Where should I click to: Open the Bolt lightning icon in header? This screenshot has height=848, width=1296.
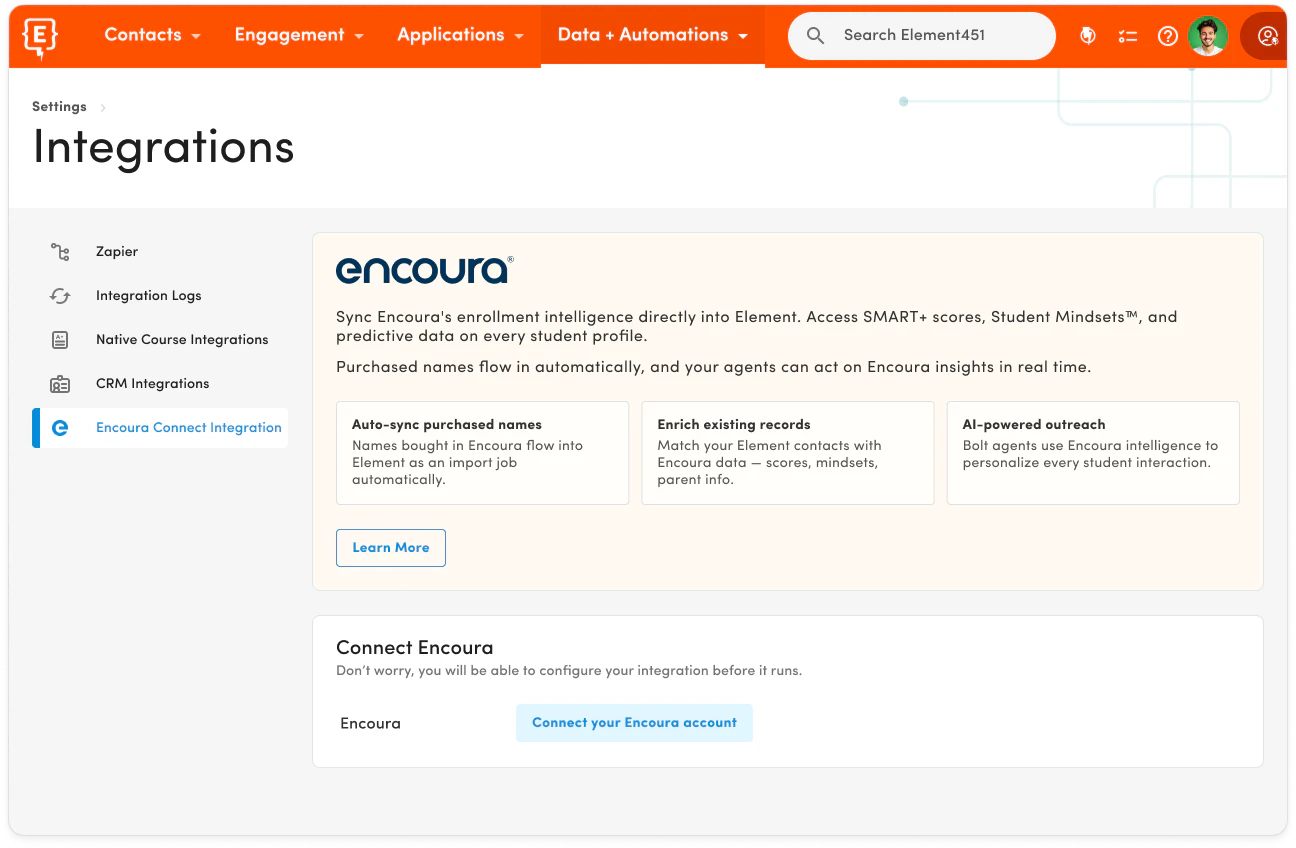click(1088, 36)
